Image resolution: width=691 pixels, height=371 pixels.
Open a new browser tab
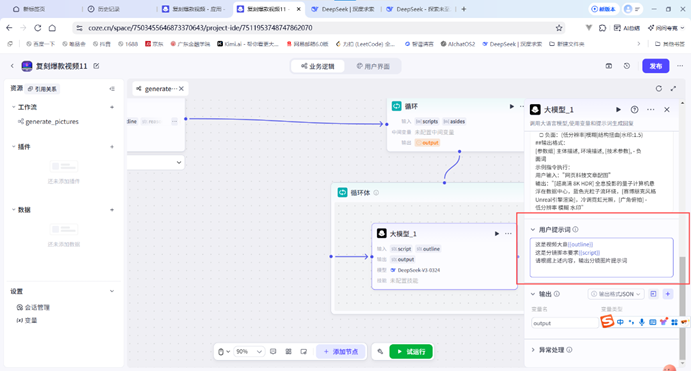click(x=464, y=9)
